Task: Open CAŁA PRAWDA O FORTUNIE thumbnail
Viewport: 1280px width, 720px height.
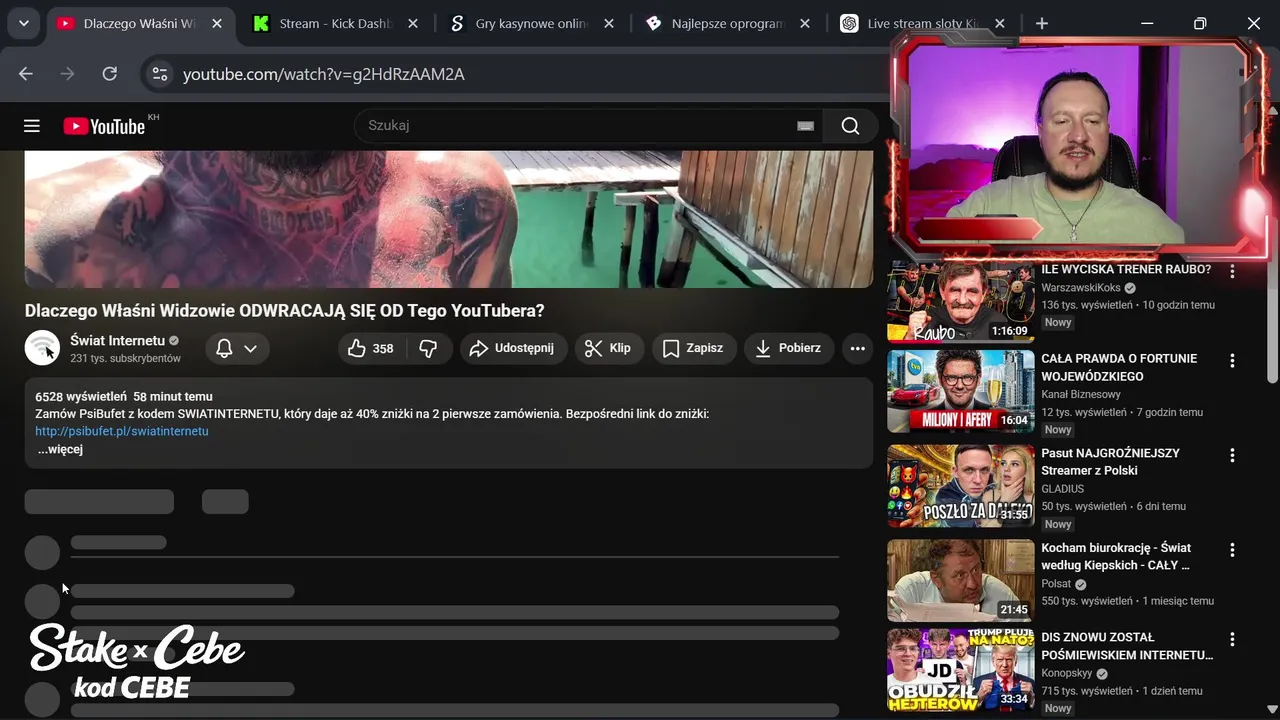Action: point(961,391)
